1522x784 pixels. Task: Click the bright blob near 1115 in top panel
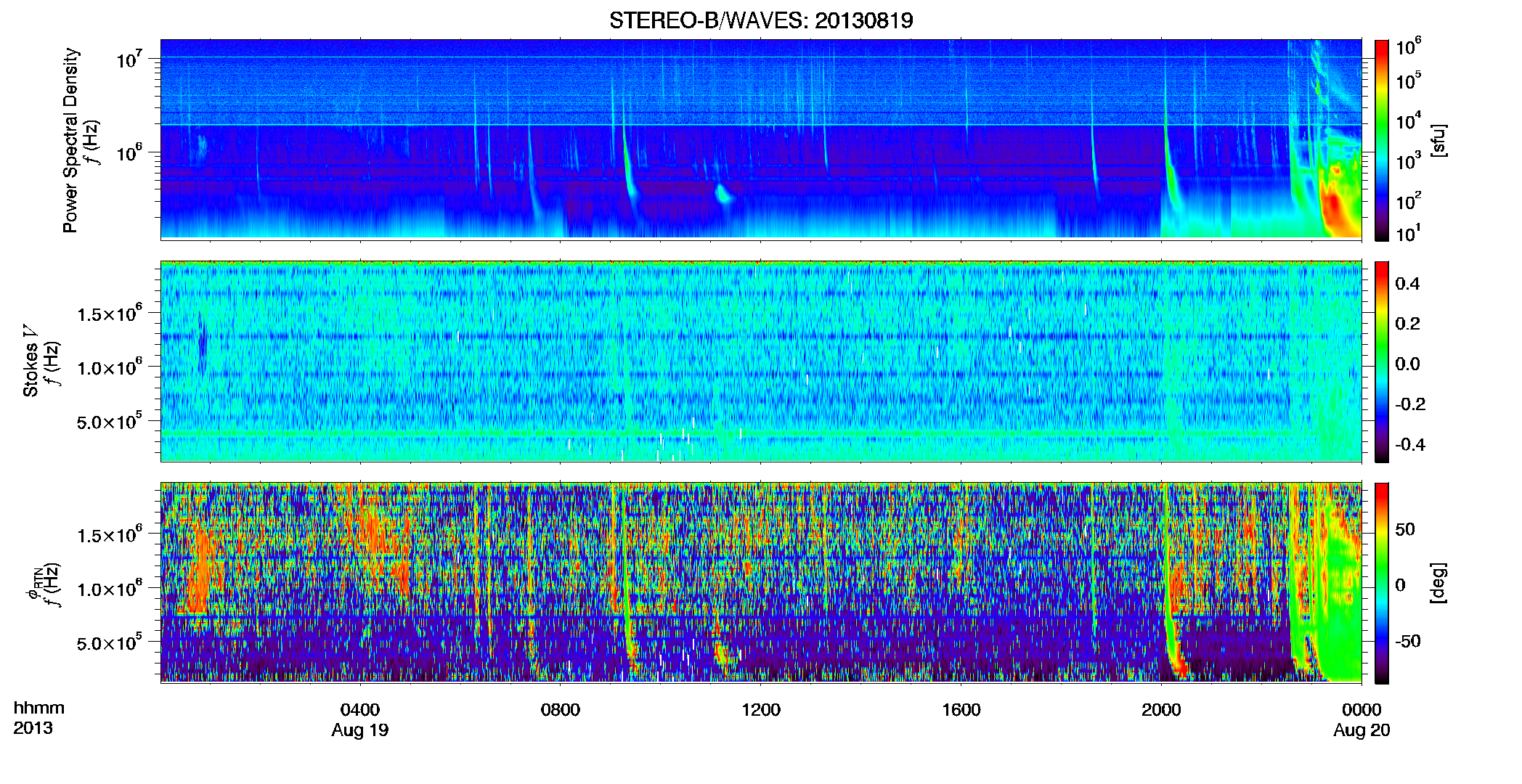723,194
